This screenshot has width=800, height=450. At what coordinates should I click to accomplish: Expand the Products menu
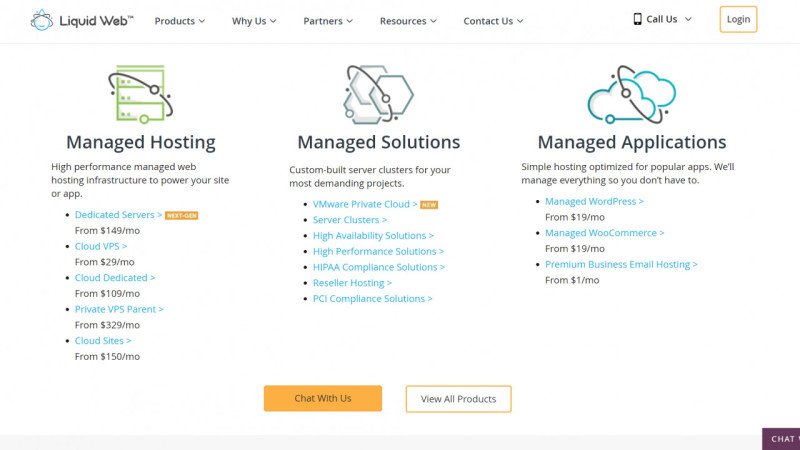(179, 21)
